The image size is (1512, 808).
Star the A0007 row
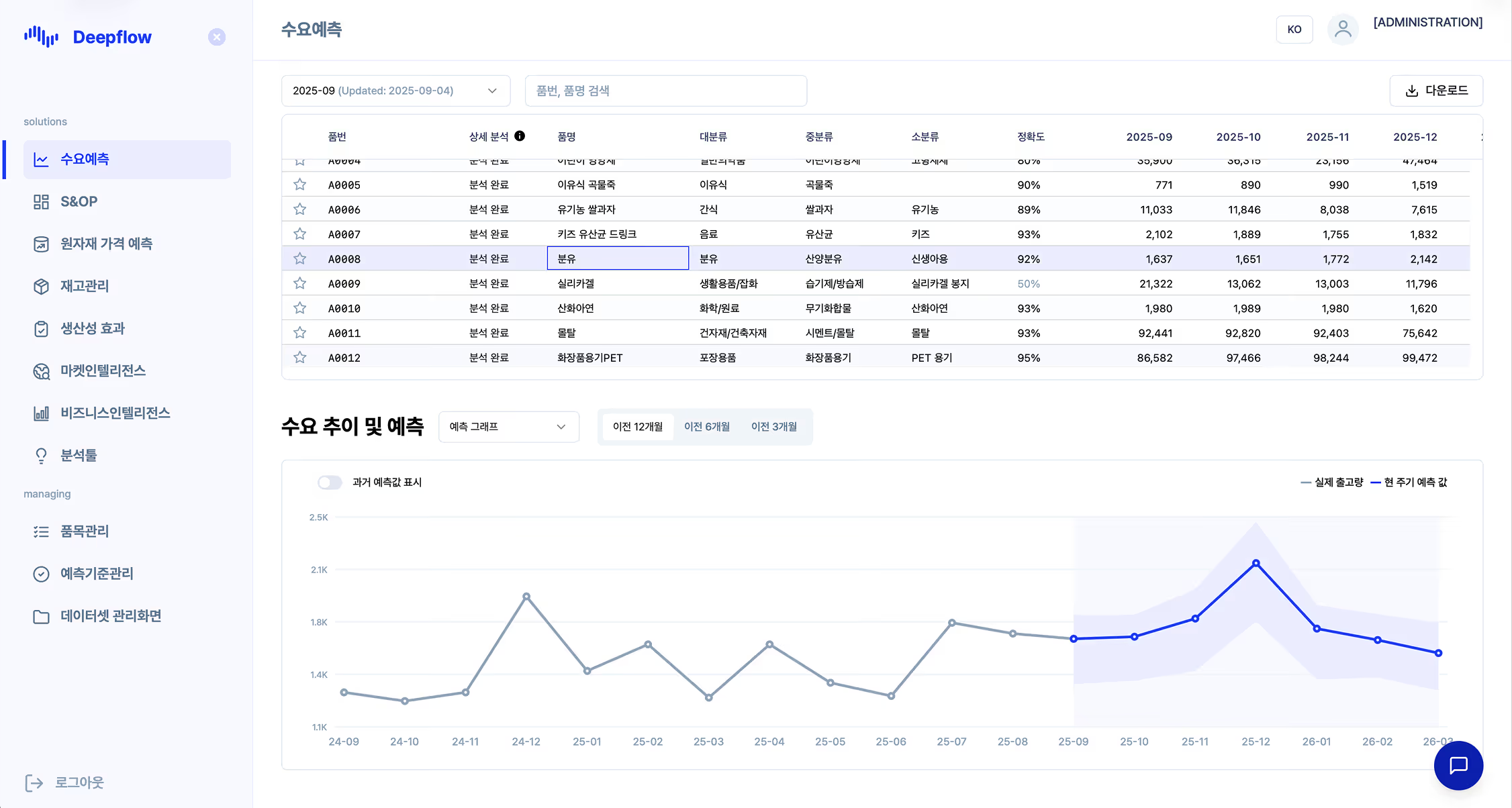300,234
